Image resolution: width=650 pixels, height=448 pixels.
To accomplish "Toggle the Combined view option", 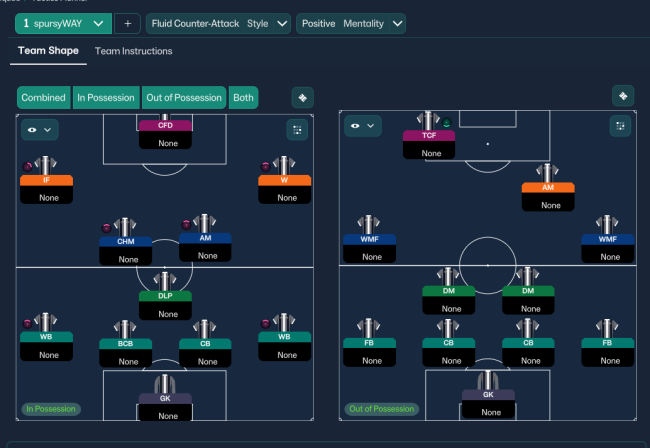I will click(x=44, y=97).
